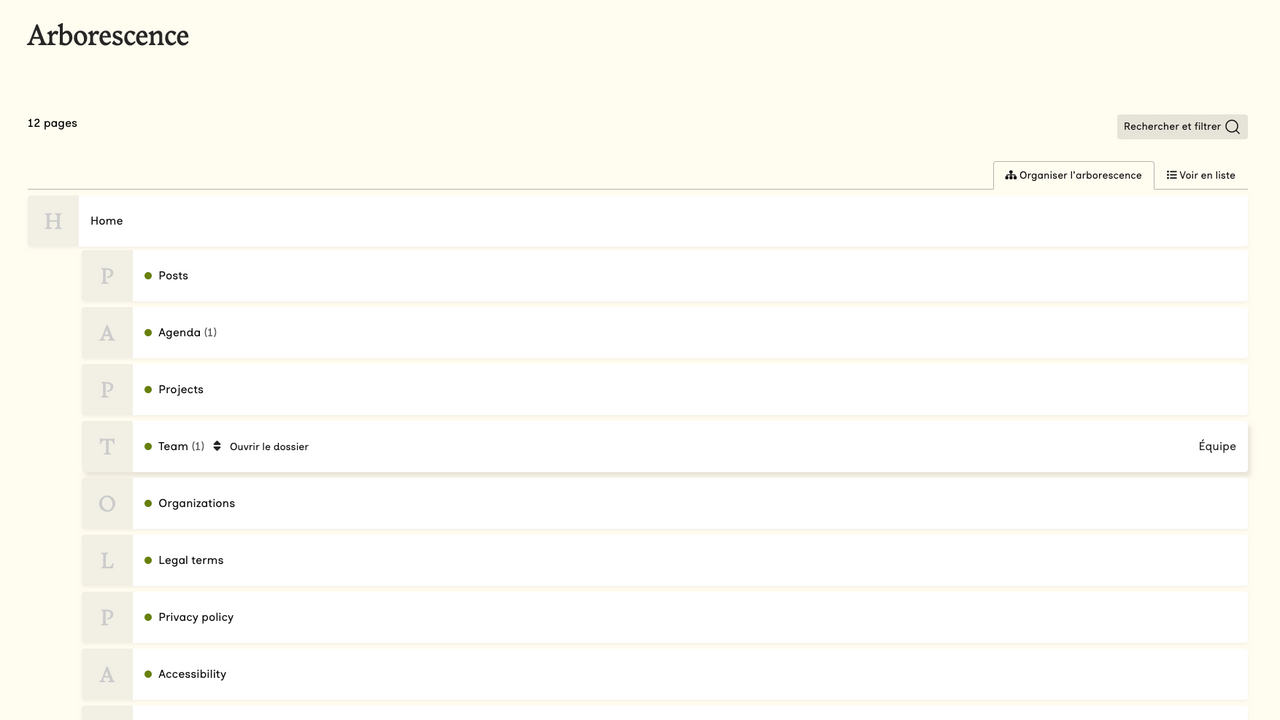Select the Accessibility page entry

click(192, 675)
